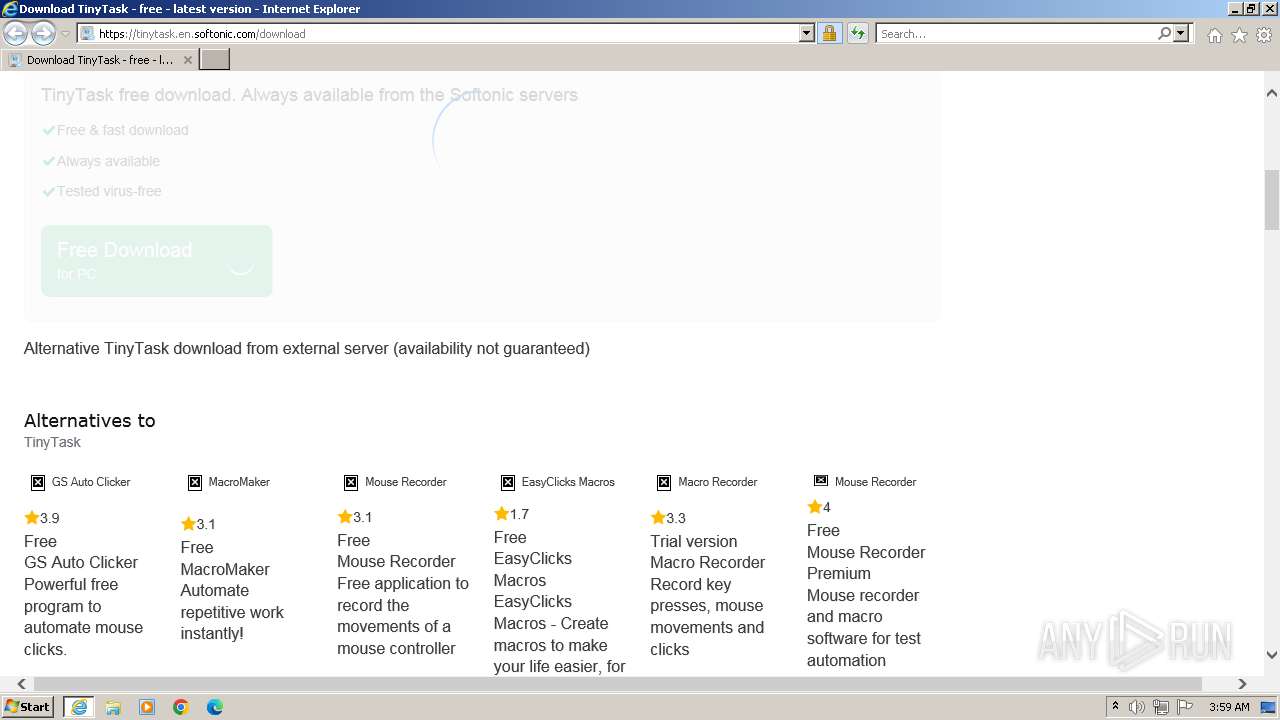1280x720 pixels.
Task: Click the 3.9 star rating of GS Auto Clicker
Action: coord(42,518)
